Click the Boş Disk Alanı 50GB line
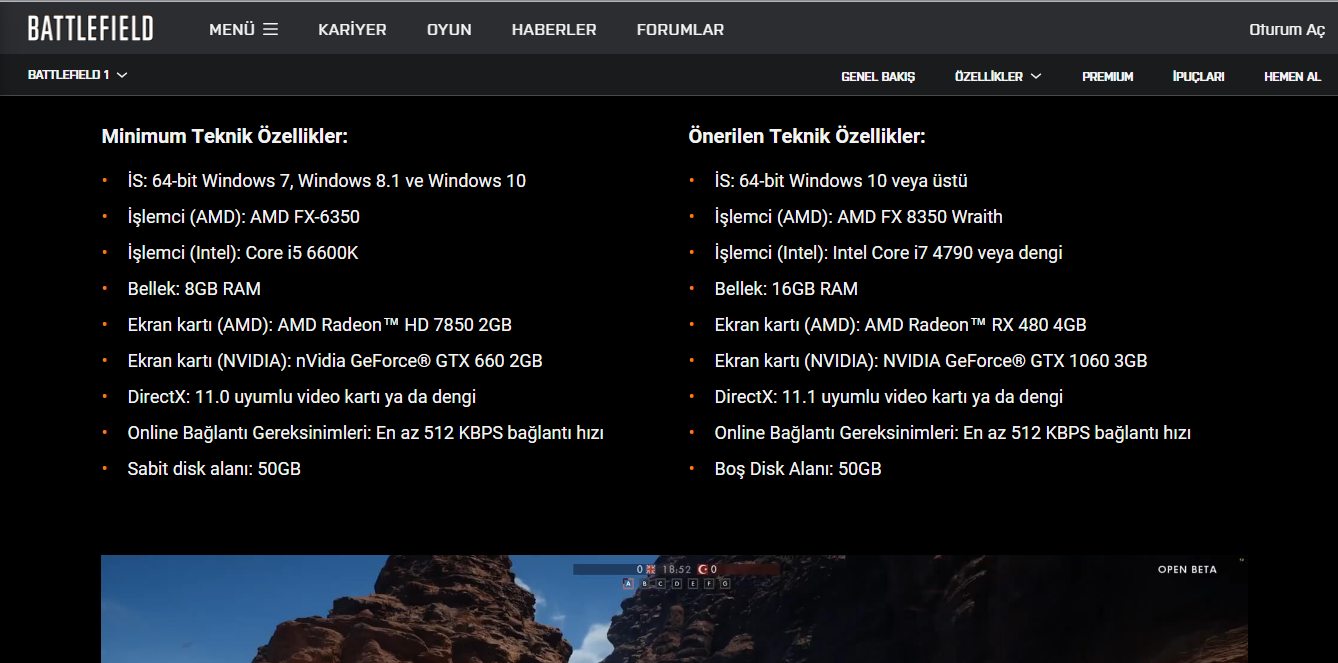 [798, 469]
